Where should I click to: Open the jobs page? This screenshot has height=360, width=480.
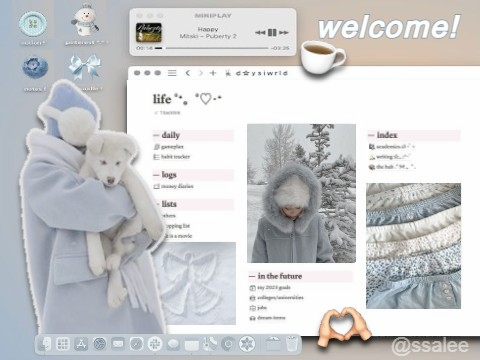coord(258,308)
